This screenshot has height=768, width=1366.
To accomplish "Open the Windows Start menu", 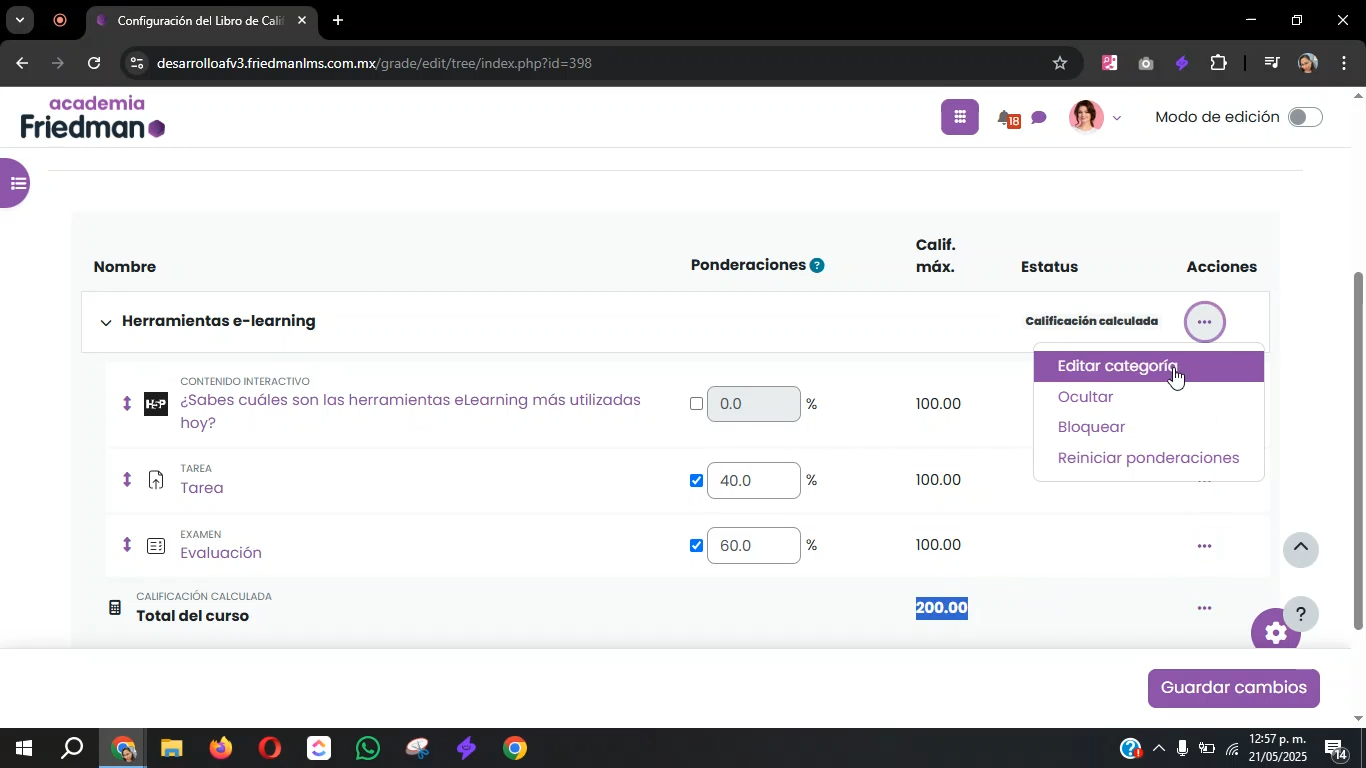I will pyautogui.click(x=23, y=748).
